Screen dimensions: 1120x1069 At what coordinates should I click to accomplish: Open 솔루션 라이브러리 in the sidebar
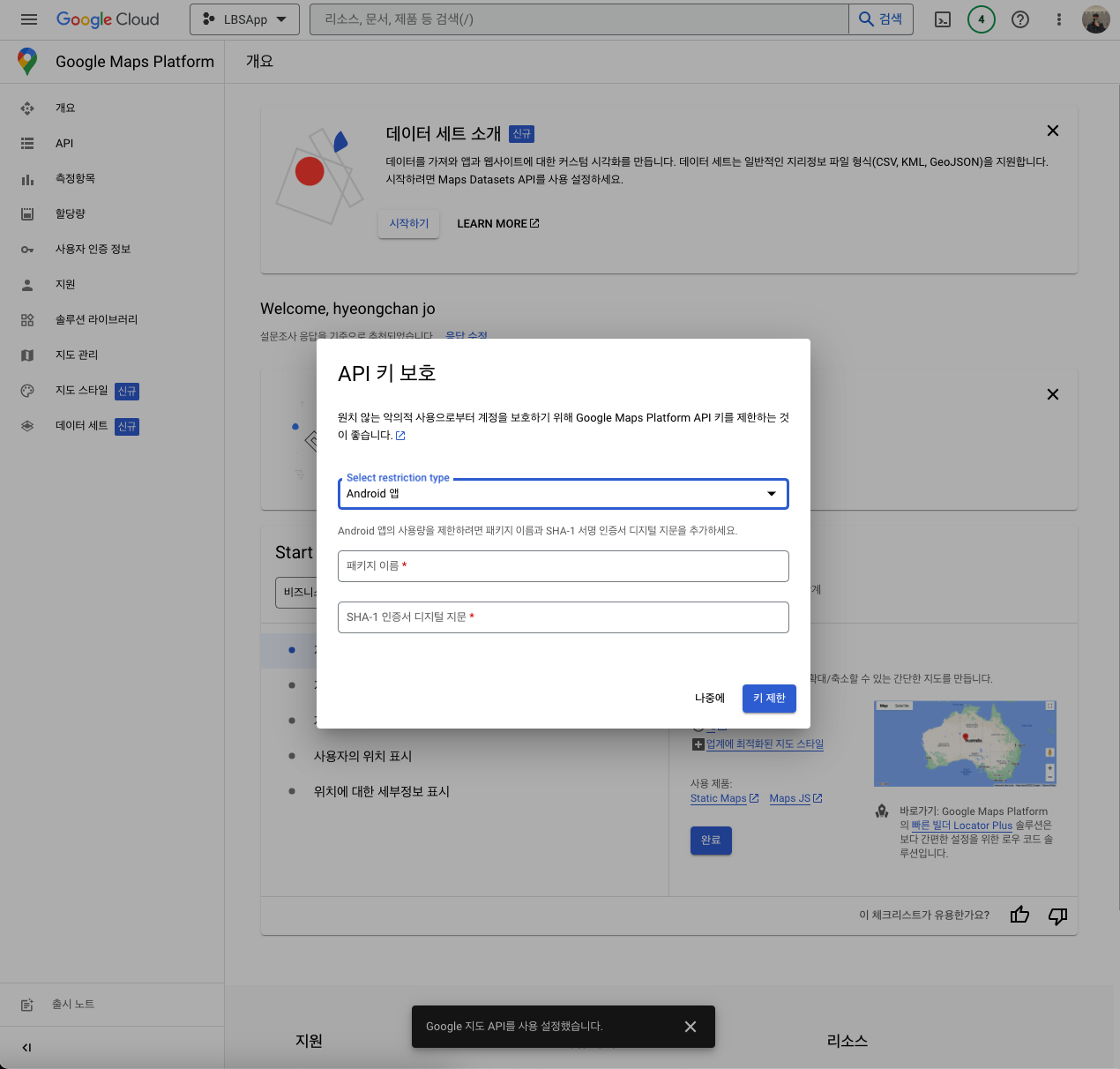[x=112, y=319]
